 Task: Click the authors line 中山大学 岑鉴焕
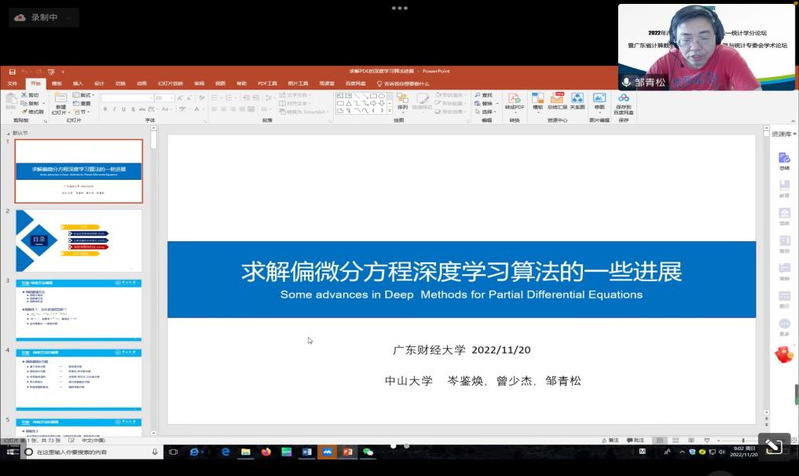[x=483, y=381]
